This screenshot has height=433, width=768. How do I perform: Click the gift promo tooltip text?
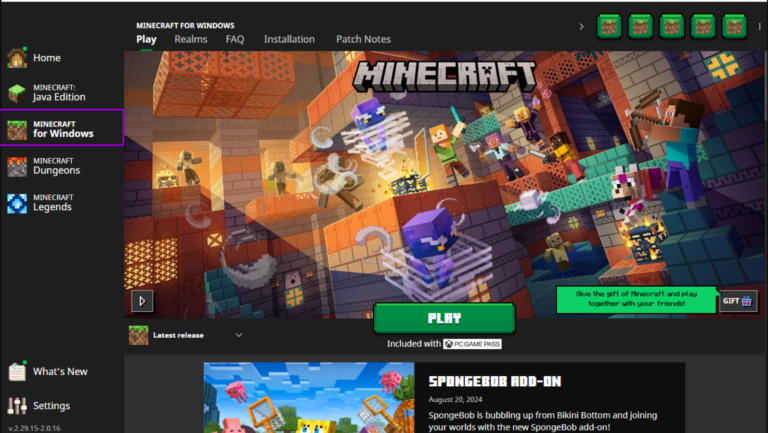click(636, 299)
